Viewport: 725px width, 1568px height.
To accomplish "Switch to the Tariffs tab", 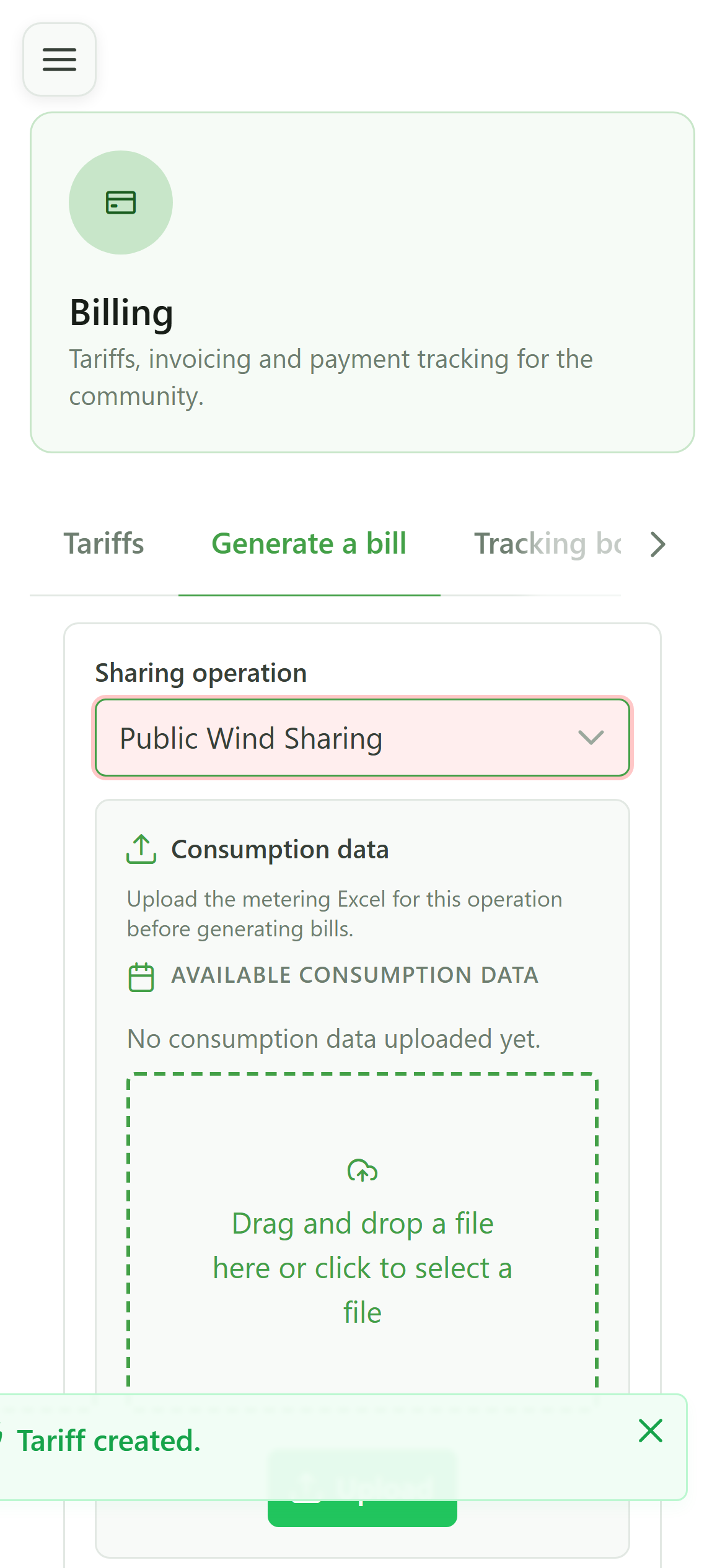I will click(x=104, y=543).
